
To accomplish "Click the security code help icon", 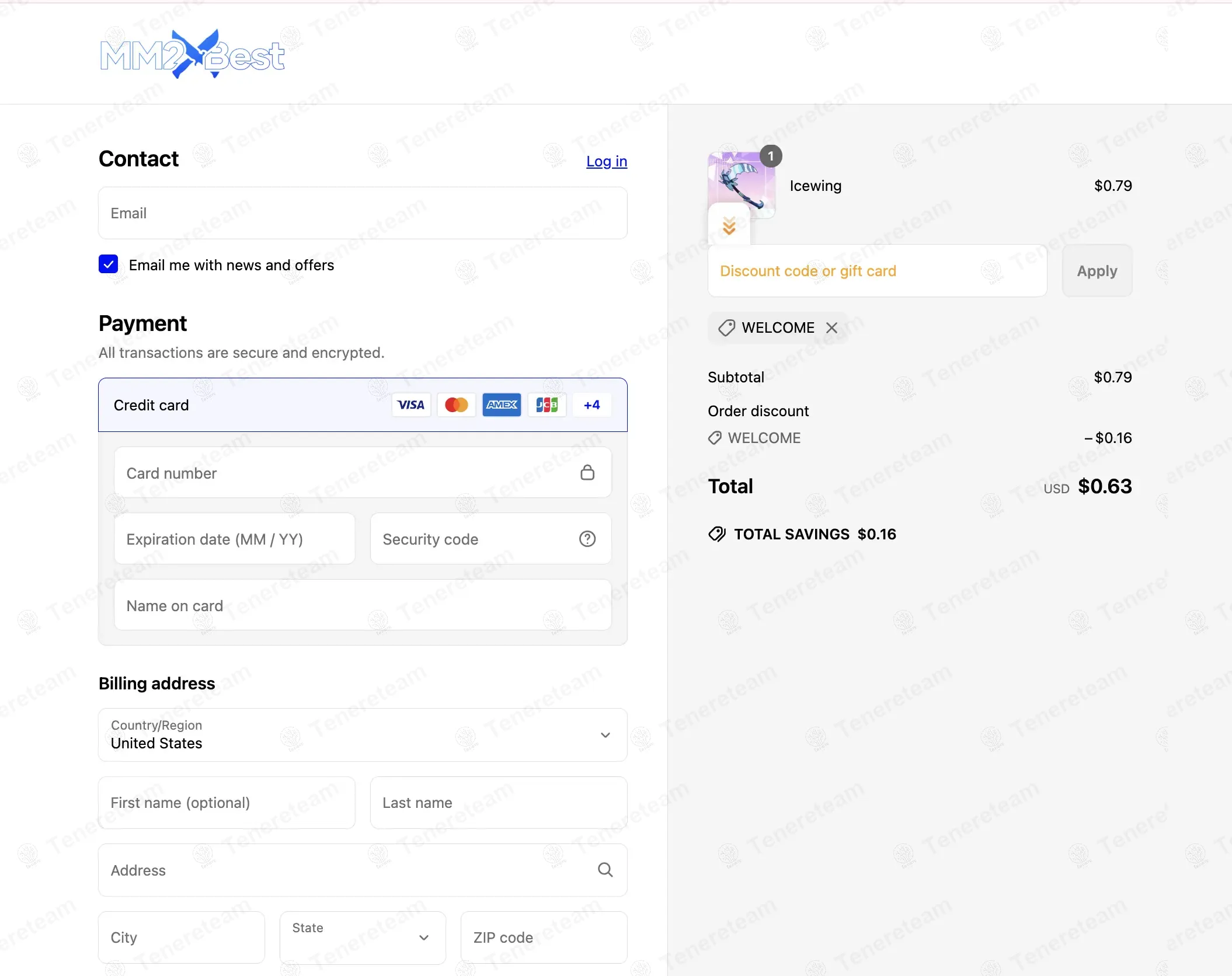I will click(587, 539).
